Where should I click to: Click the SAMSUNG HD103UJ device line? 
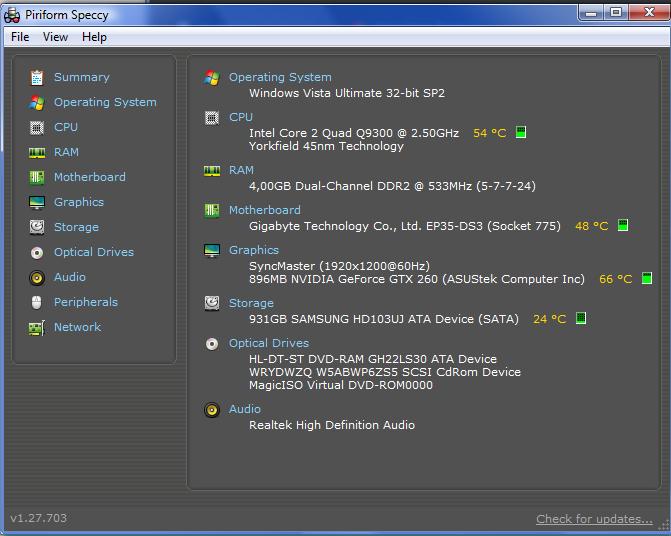pyautogui.click(x=384, y=319)
